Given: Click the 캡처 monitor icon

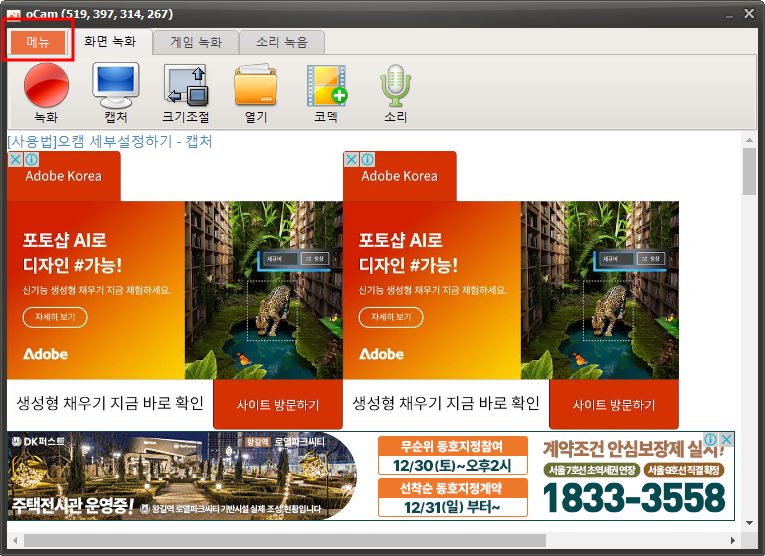Looking at the screenshot, I should [x=116, y=86].
